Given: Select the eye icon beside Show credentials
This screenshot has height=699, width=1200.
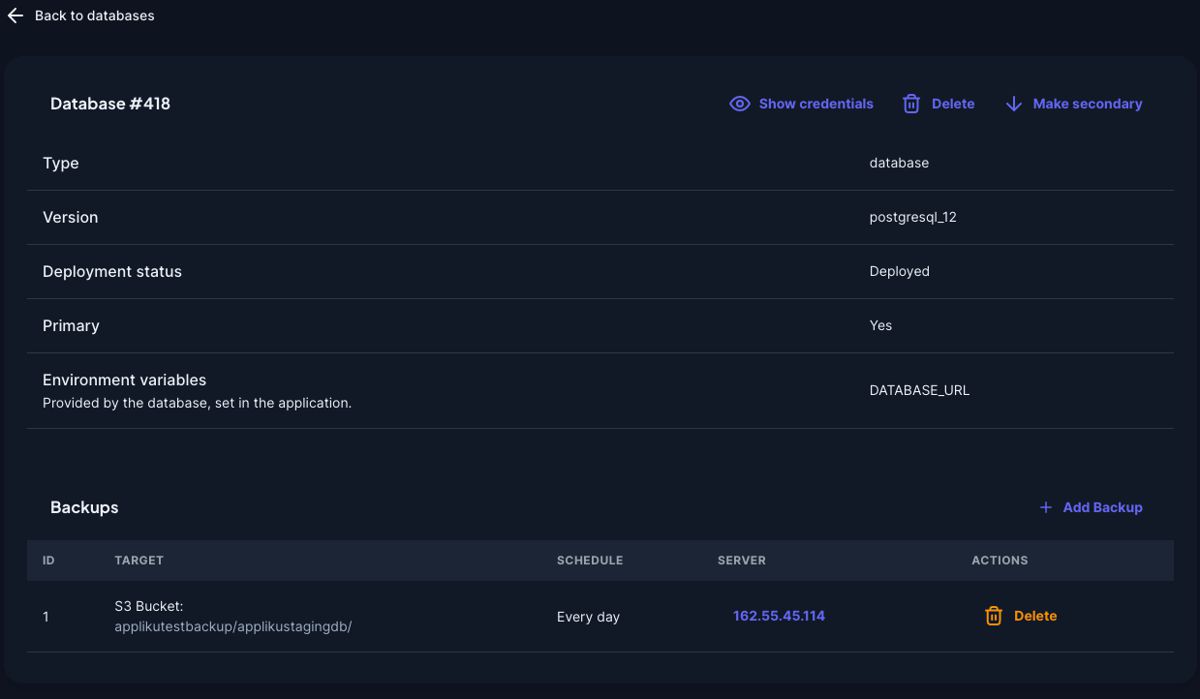Looking at the screenshot, I should coord(739,103).
